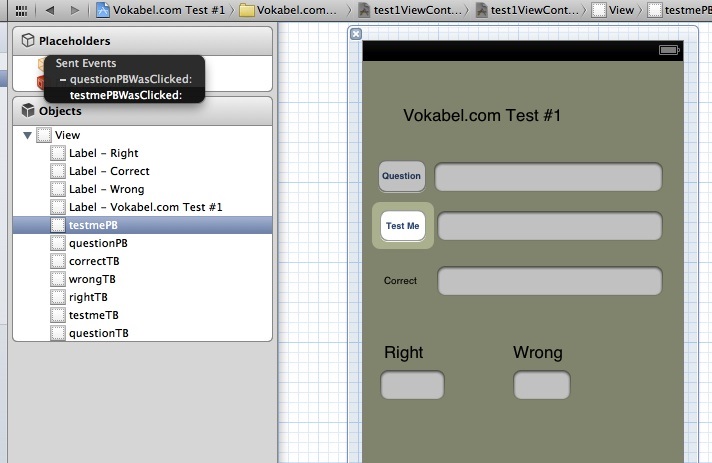
Task: Click the text field beside Question
Action: tap(548, 177)
